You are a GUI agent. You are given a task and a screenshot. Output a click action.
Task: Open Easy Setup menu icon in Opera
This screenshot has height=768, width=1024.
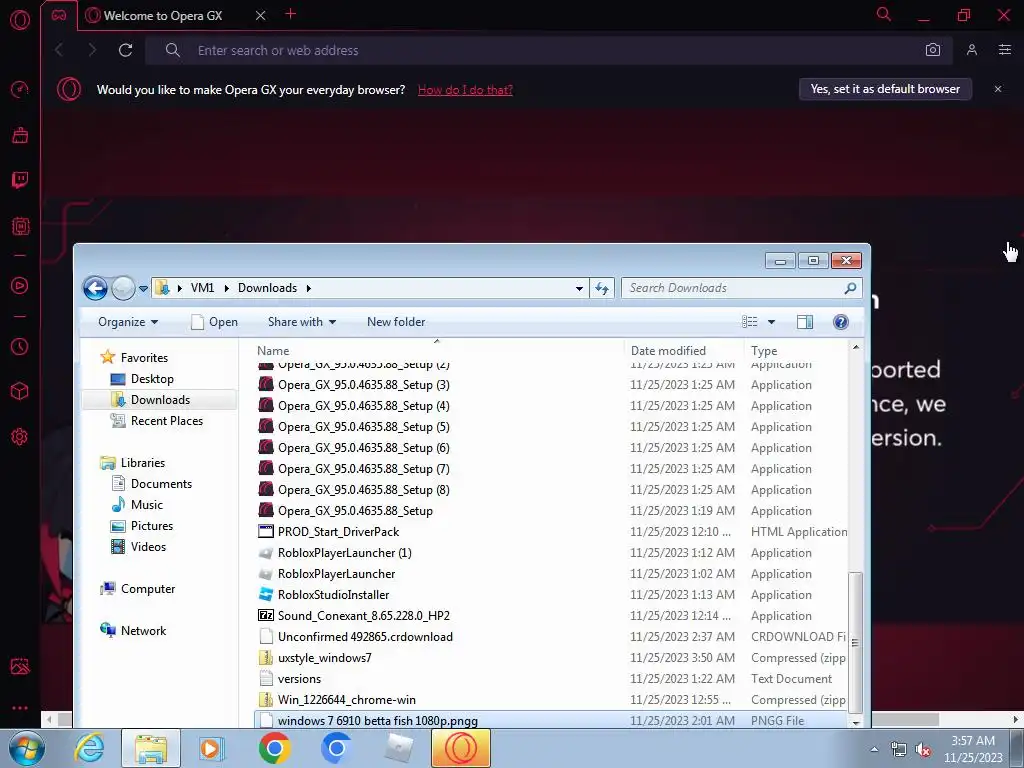pyautogui.click(x=1004, y=50)
